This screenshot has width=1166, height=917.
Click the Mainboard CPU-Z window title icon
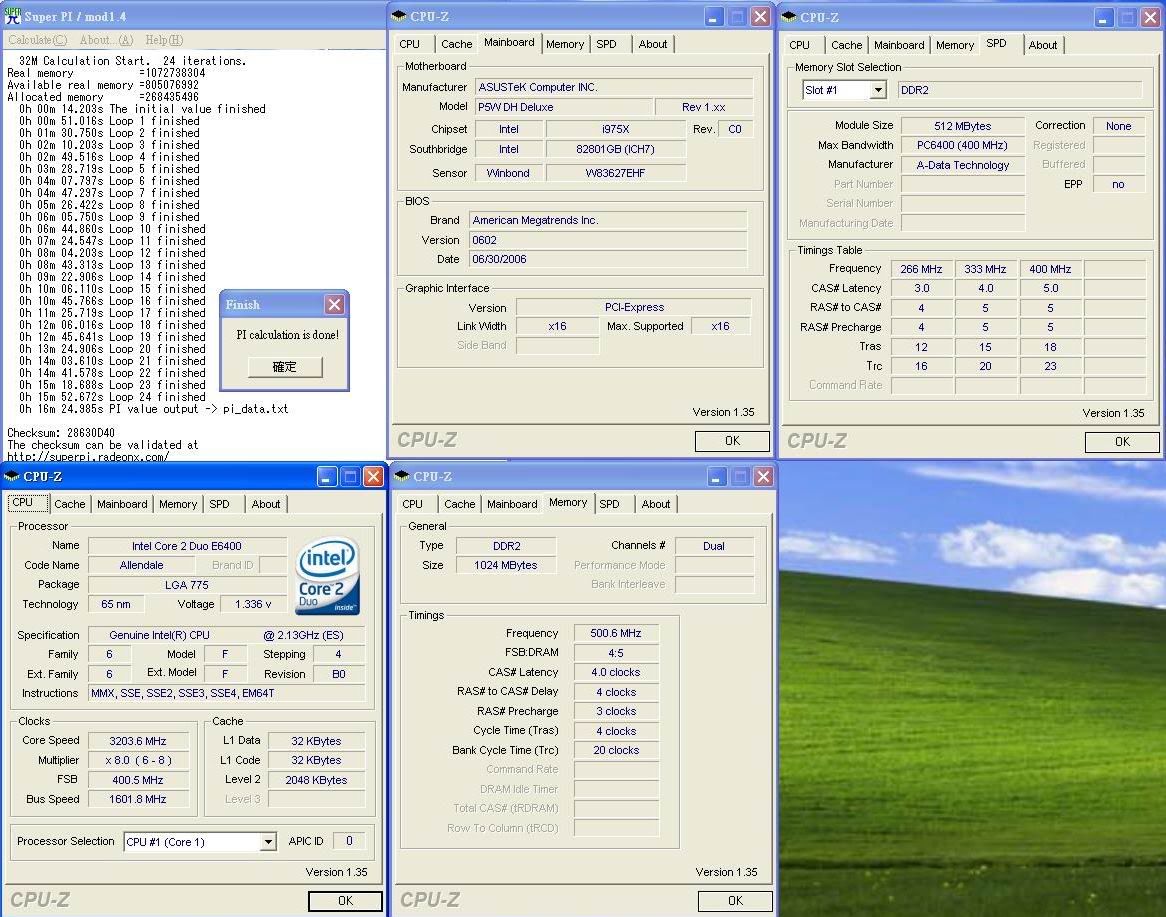tap(399, 16)
